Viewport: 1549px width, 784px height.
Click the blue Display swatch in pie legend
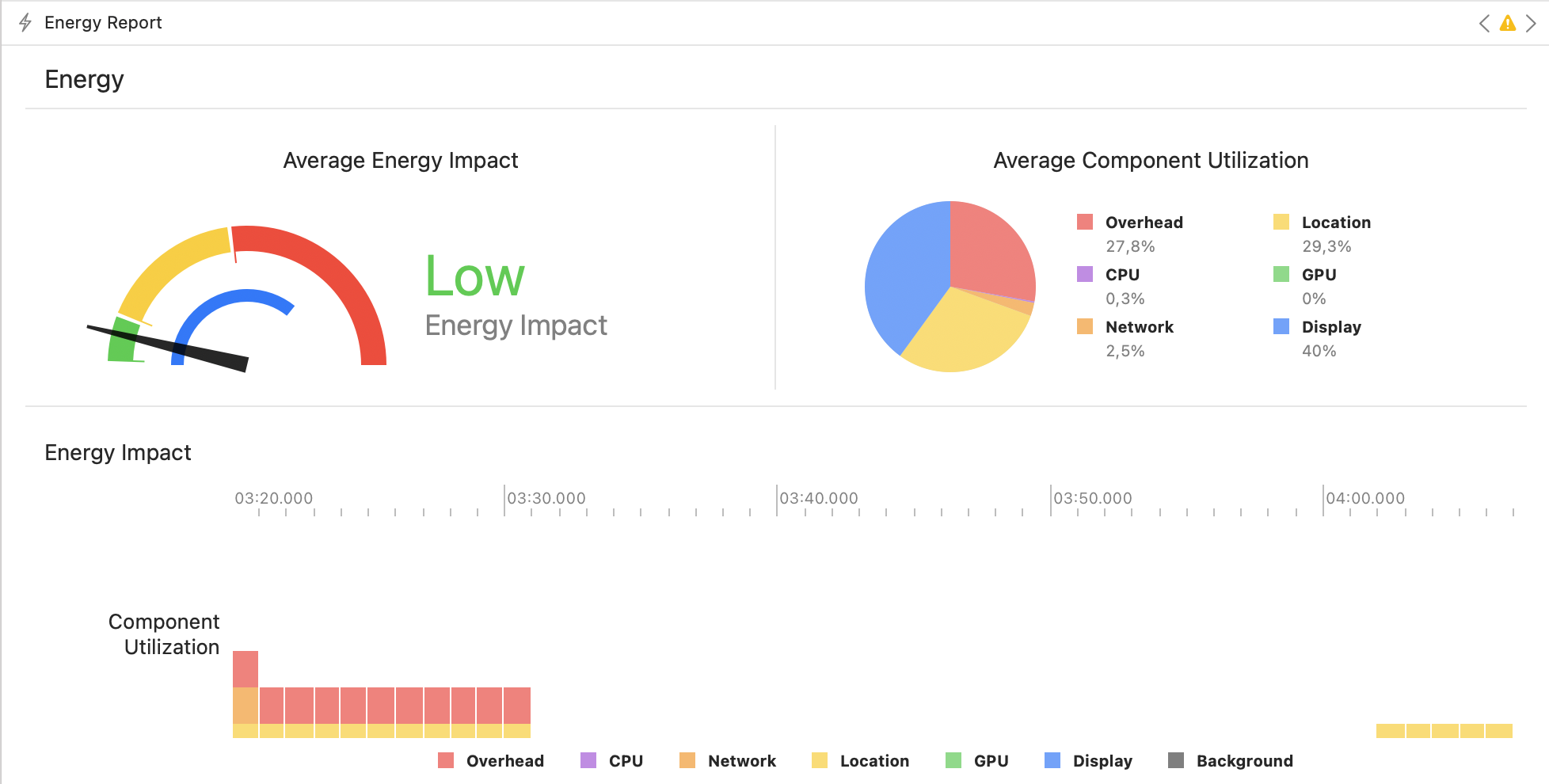(1281, 326)
